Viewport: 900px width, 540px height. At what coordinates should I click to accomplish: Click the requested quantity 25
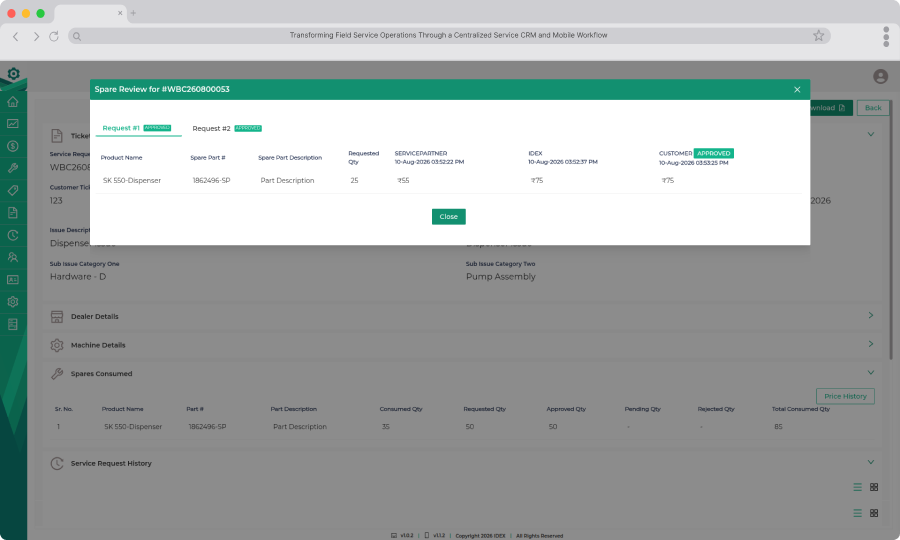[354, 180]
